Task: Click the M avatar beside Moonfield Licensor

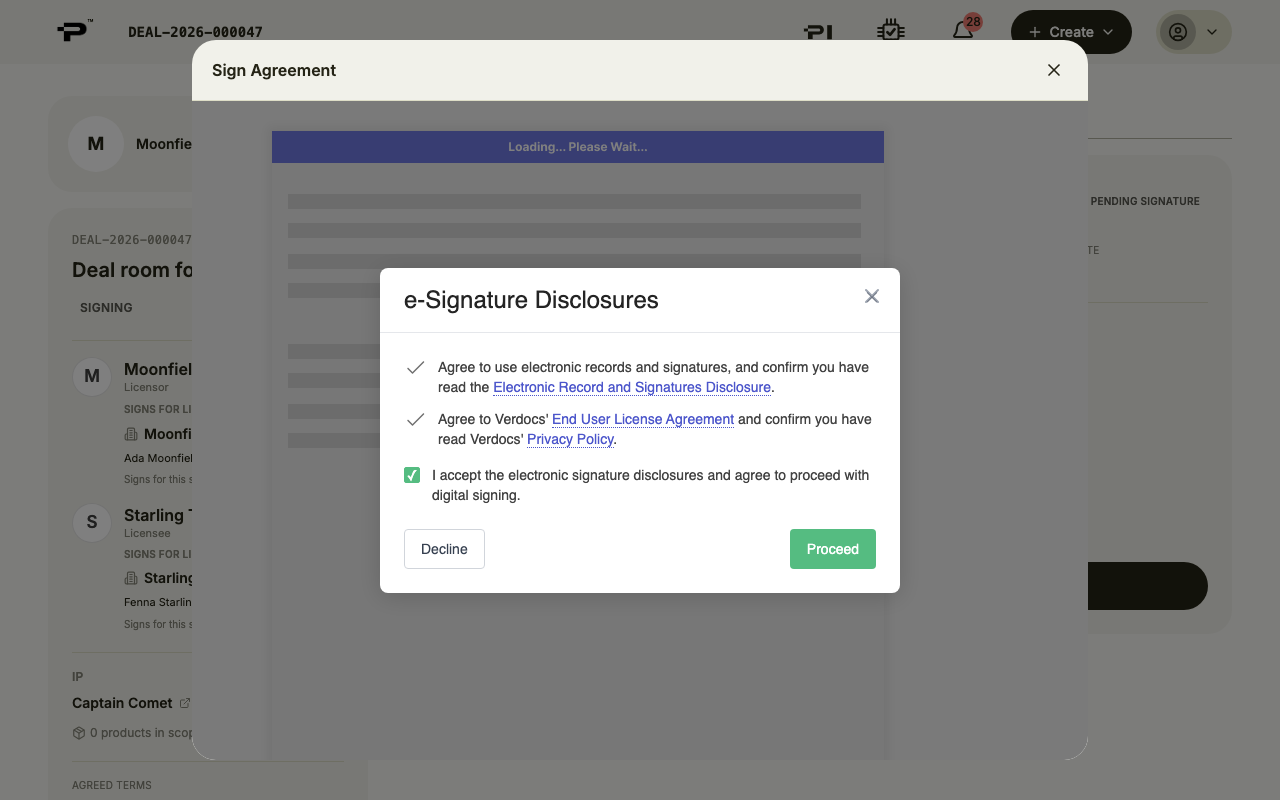Action: tap(92, 377)
